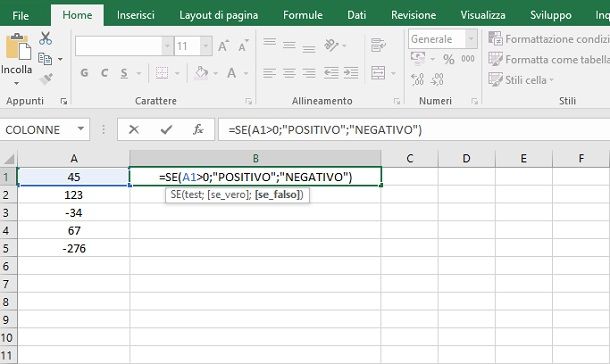Select cell A3 containing -34

[x=74, y=213]
